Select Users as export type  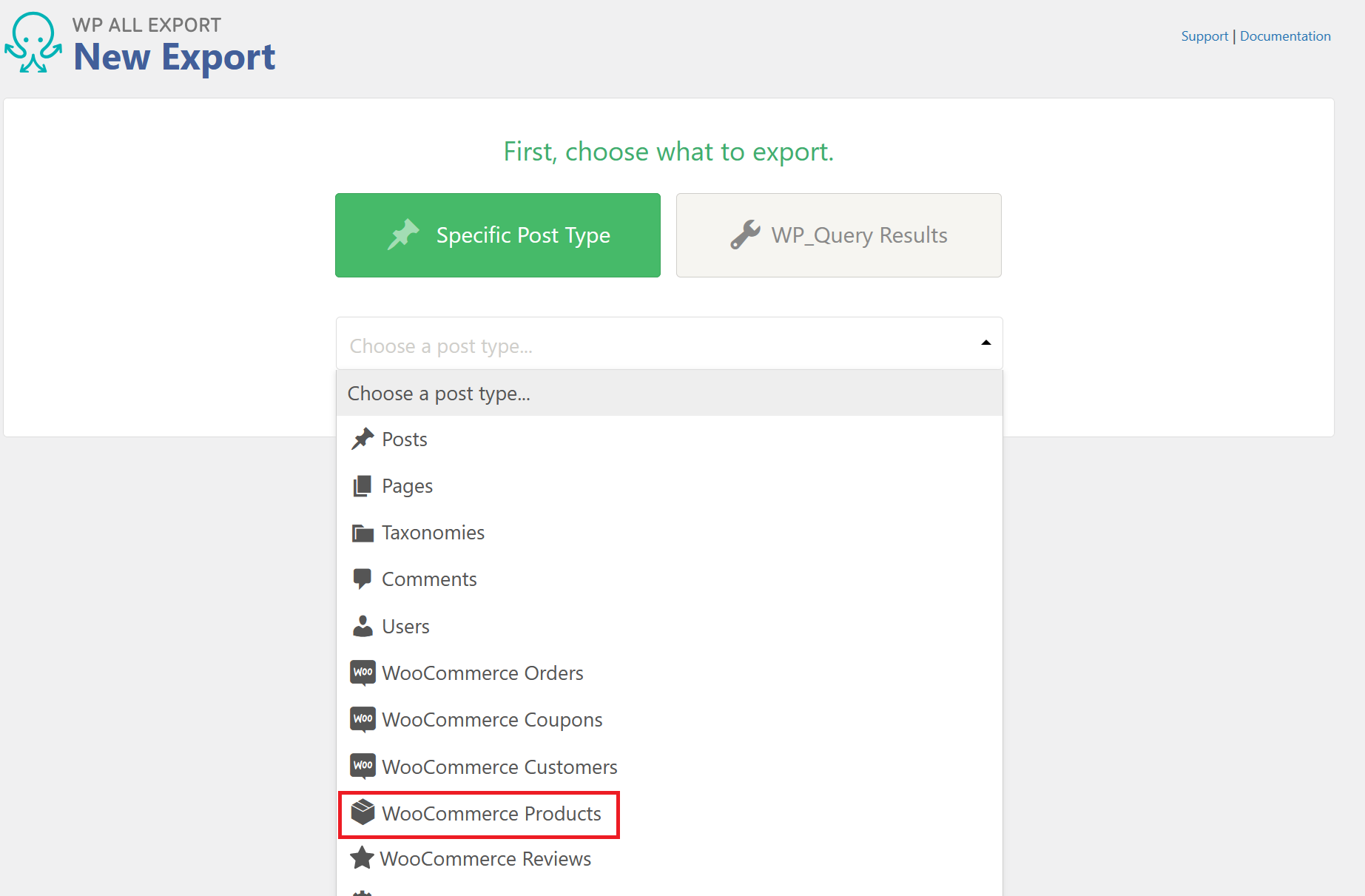point(670,627)
